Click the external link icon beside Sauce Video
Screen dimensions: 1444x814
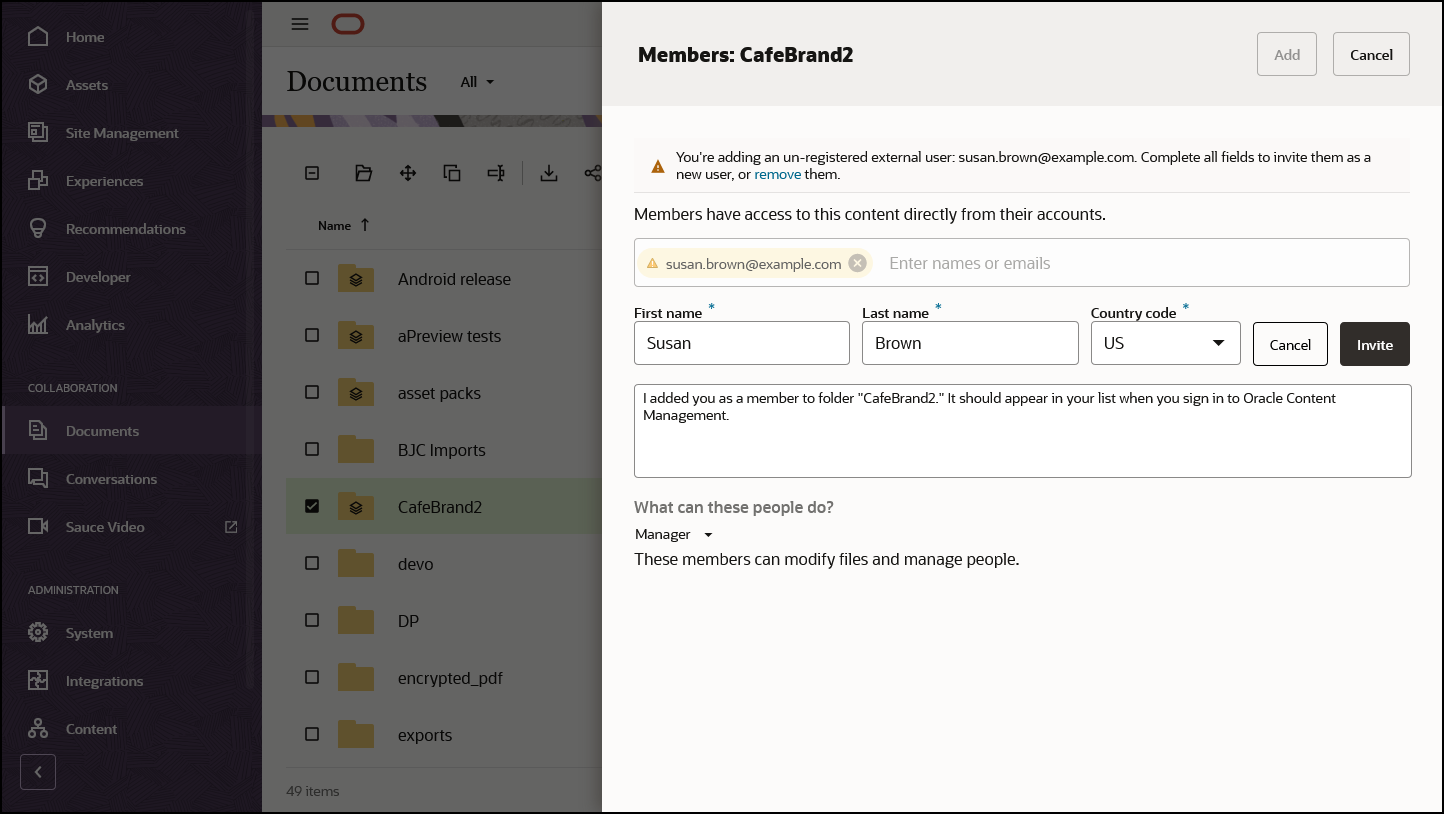pyautogui.click(x=231, y=527)
